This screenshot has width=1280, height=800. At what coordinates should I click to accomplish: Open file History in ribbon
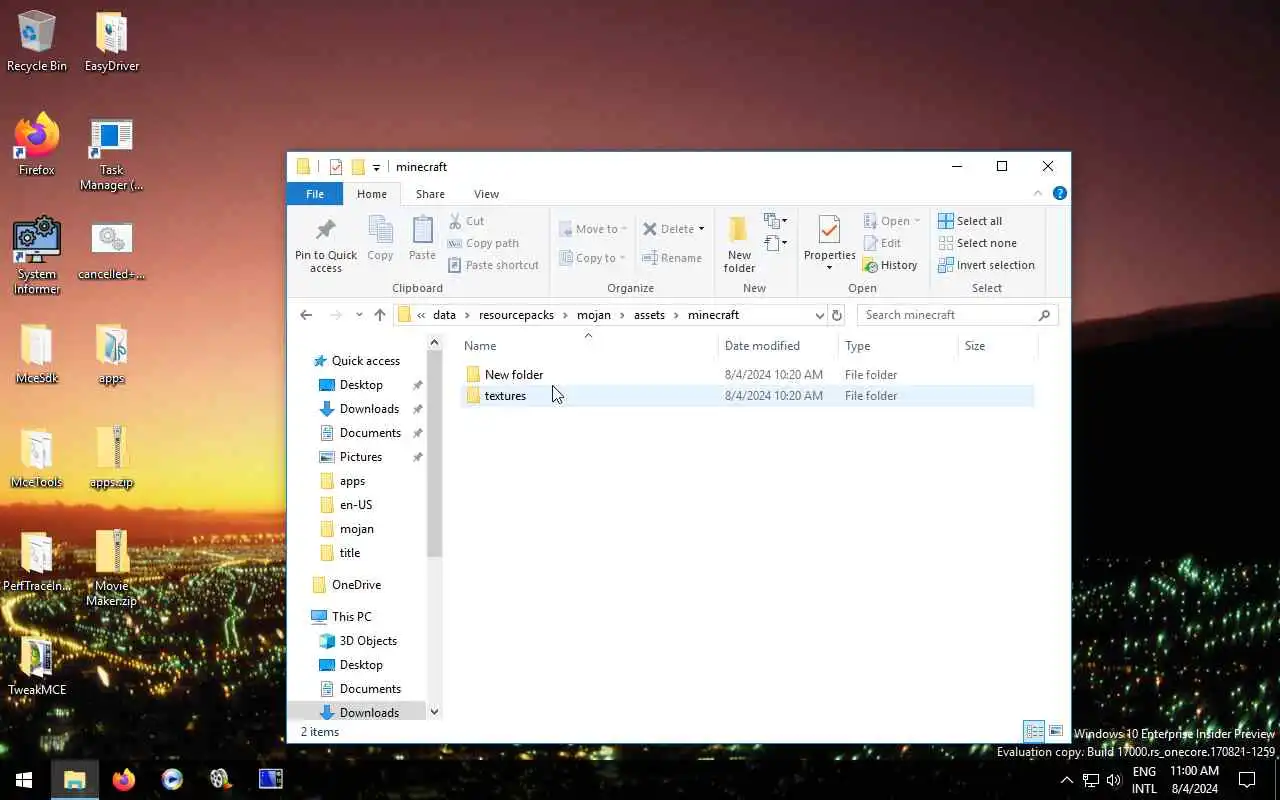point(890,265)
